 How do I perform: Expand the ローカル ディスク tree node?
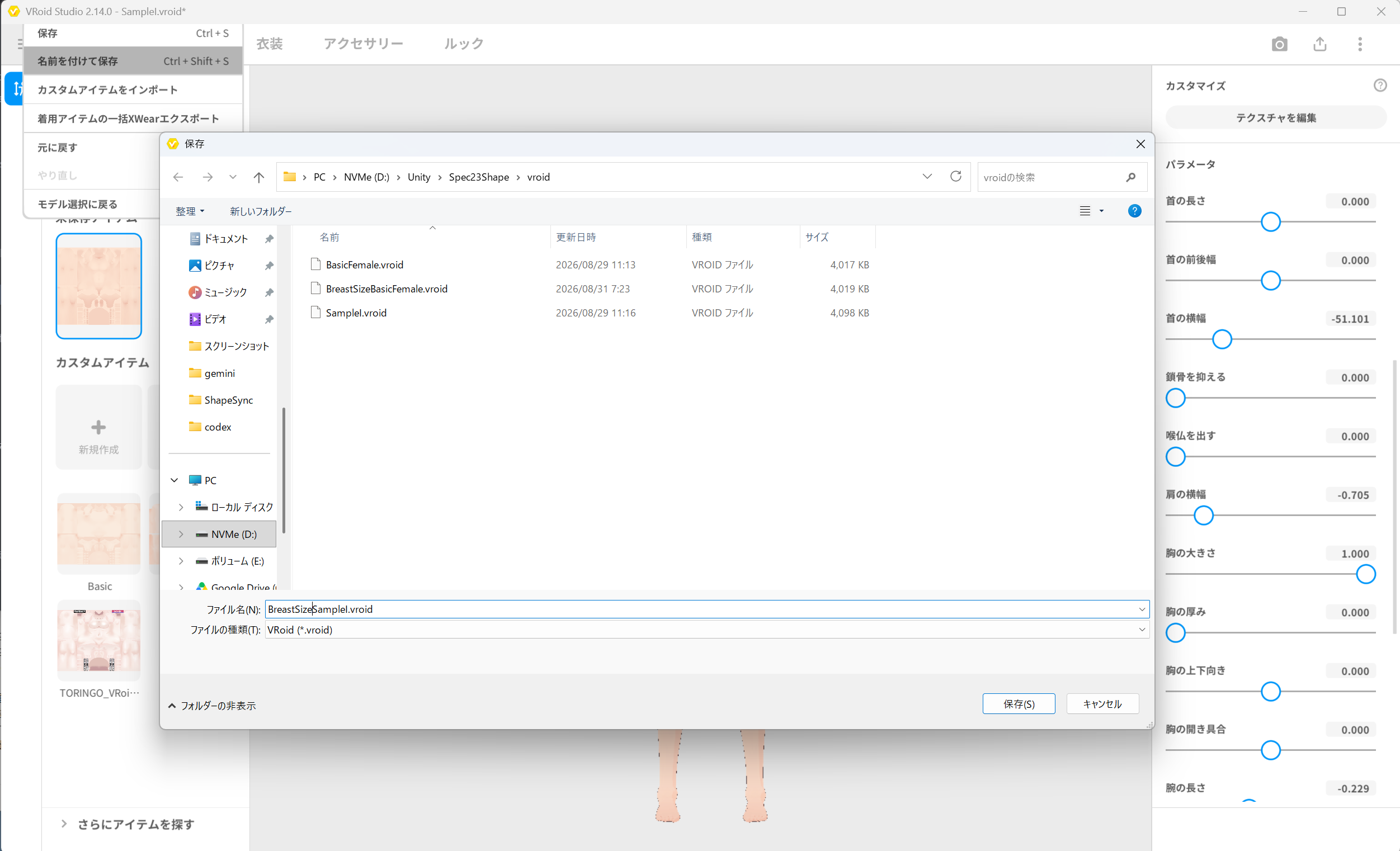pos(181,507)
